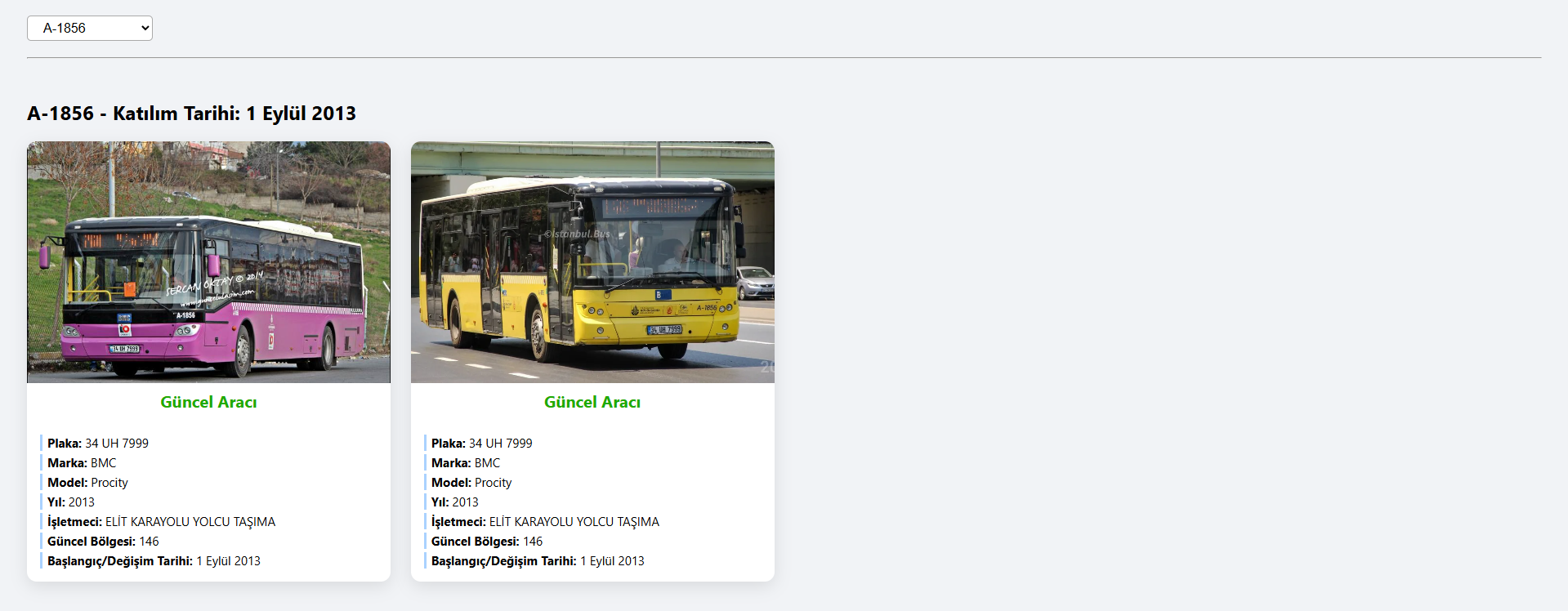Click Plaka 34 UH 7999 in yellow bus card
The width and height of the screenshot is (1568, 611).
(x=482, y=444)
